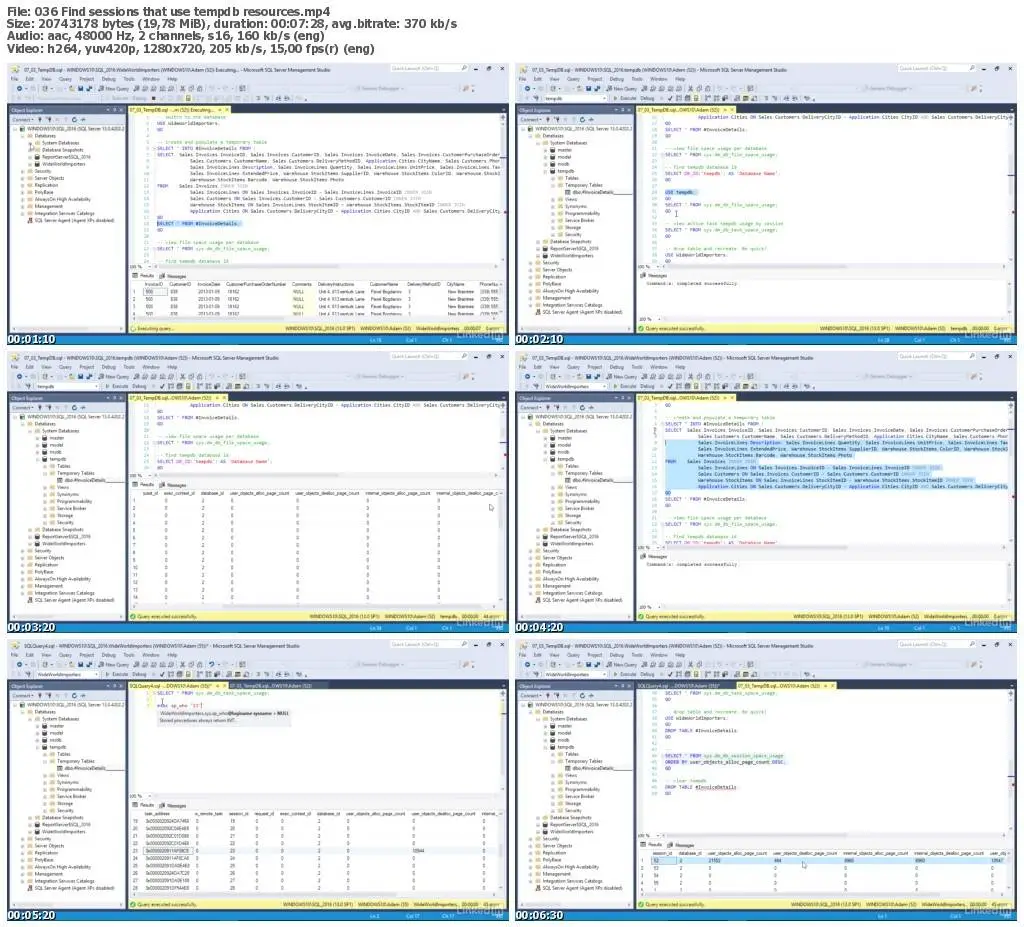Click Connect in Object Explorer, 00:05:20 frame

(x=22, y=696)
